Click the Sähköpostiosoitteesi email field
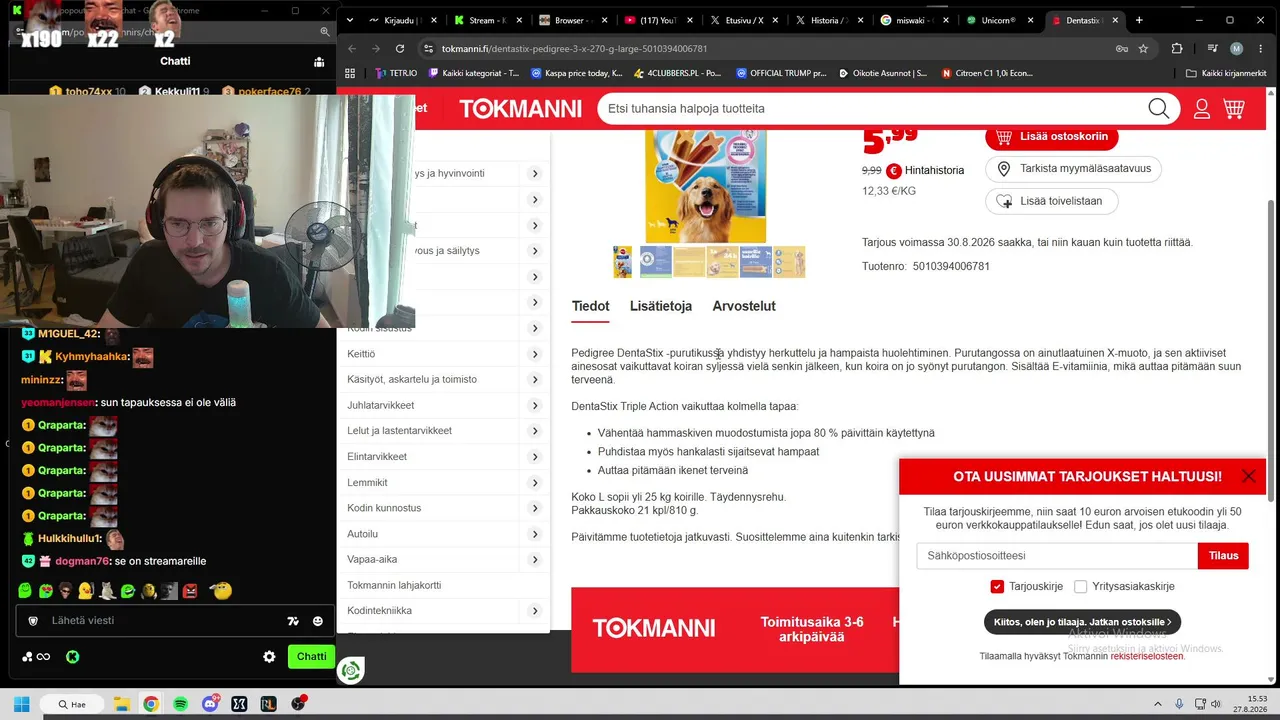Viewport: 1280px width, 720px height. click(1057, 556)
